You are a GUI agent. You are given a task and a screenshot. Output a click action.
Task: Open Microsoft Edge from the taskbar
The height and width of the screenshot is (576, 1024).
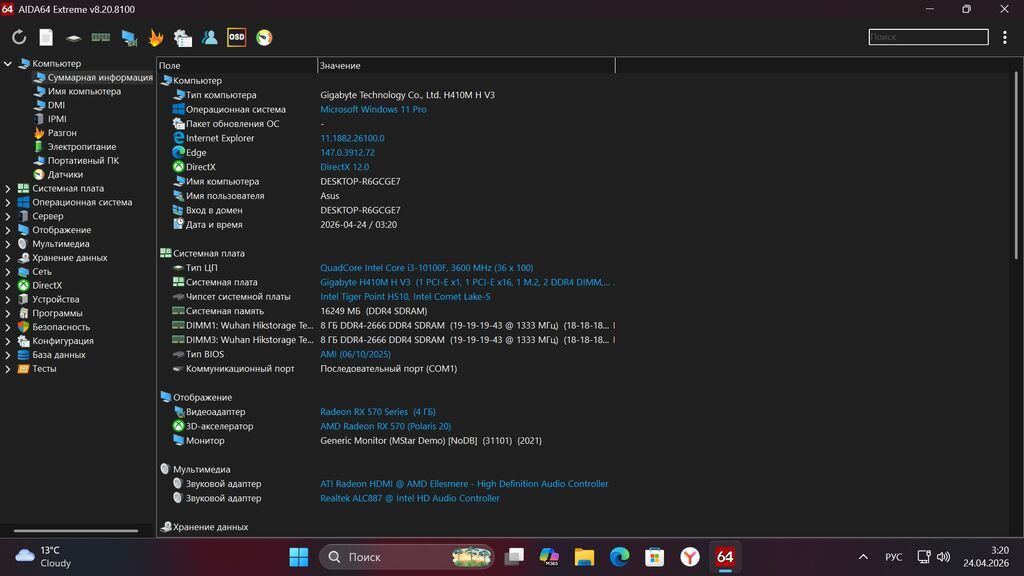[619, 557]
